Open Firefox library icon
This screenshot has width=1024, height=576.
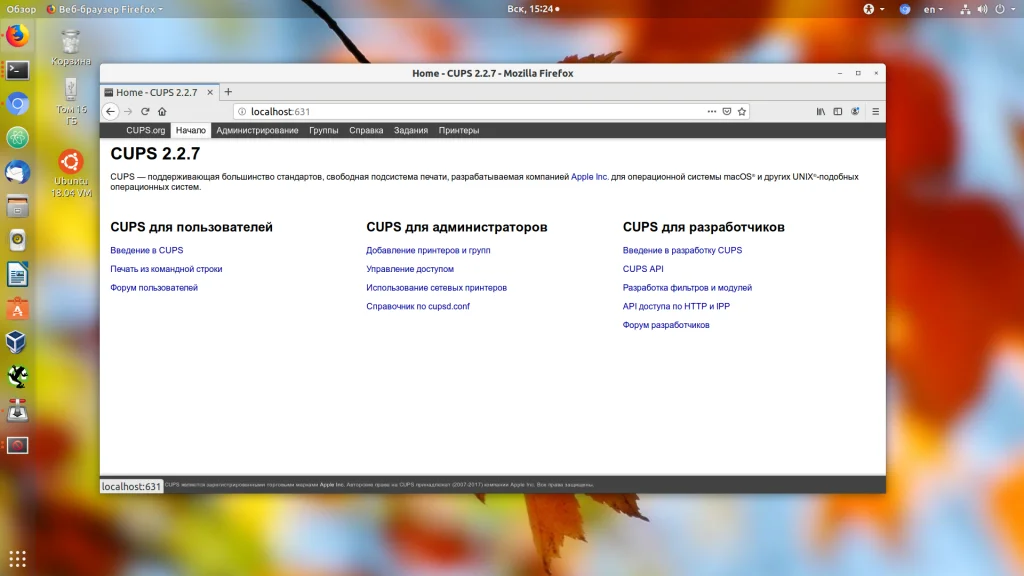(821, 112)
